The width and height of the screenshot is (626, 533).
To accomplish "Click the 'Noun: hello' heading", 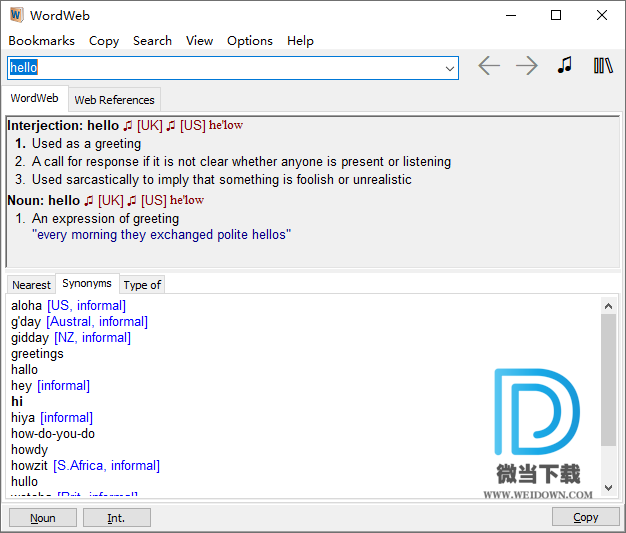I will (x=44, y=200).
